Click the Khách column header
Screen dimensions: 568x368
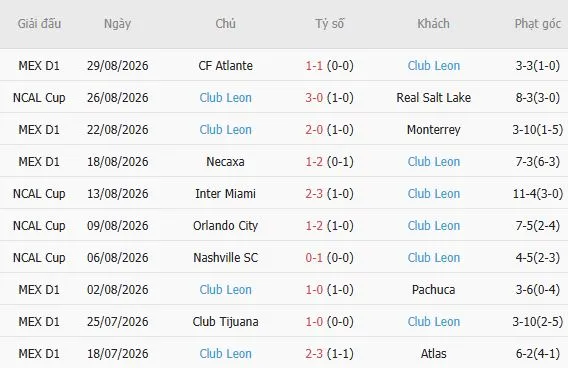click(433, 24)
